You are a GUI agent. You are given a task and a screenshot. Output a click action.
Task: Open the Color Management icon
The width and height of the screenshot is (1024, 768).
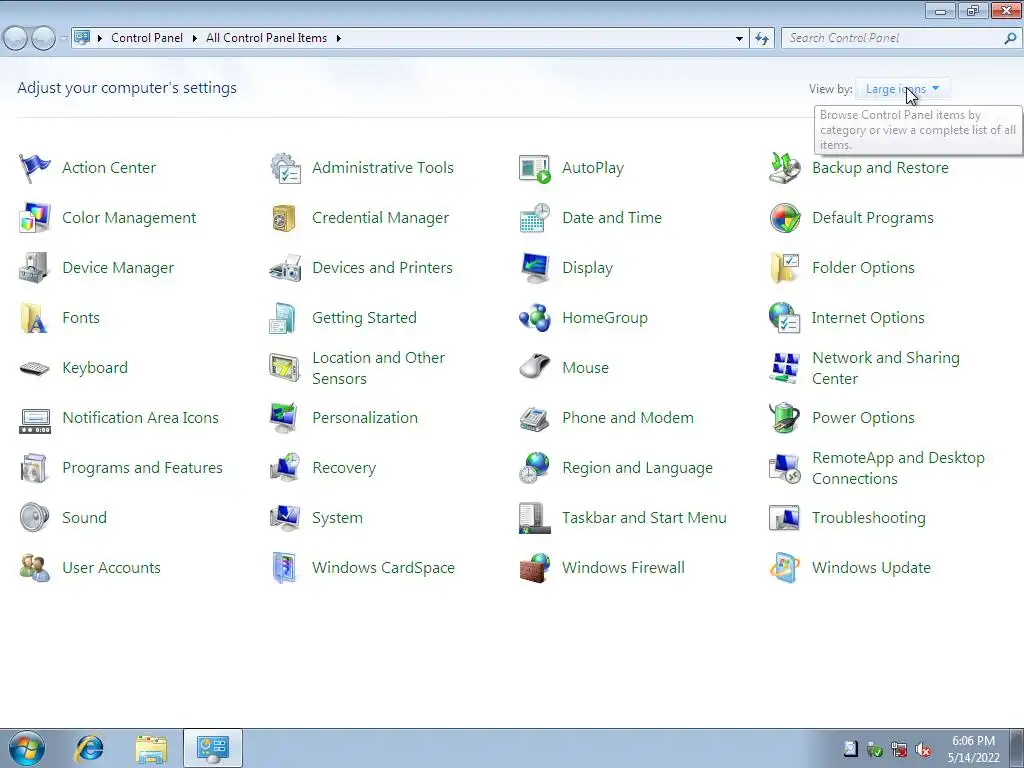tap(35, 218)
